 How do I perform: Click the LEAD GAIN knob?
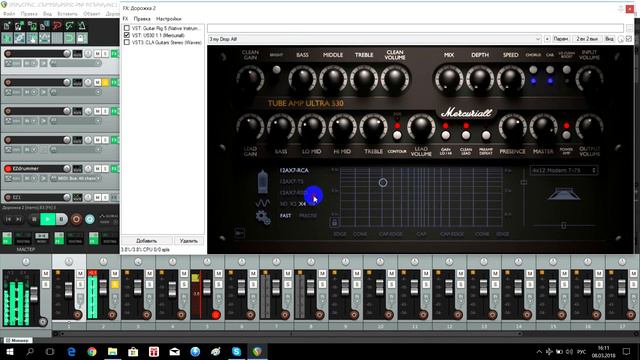(x=250, y=127)
